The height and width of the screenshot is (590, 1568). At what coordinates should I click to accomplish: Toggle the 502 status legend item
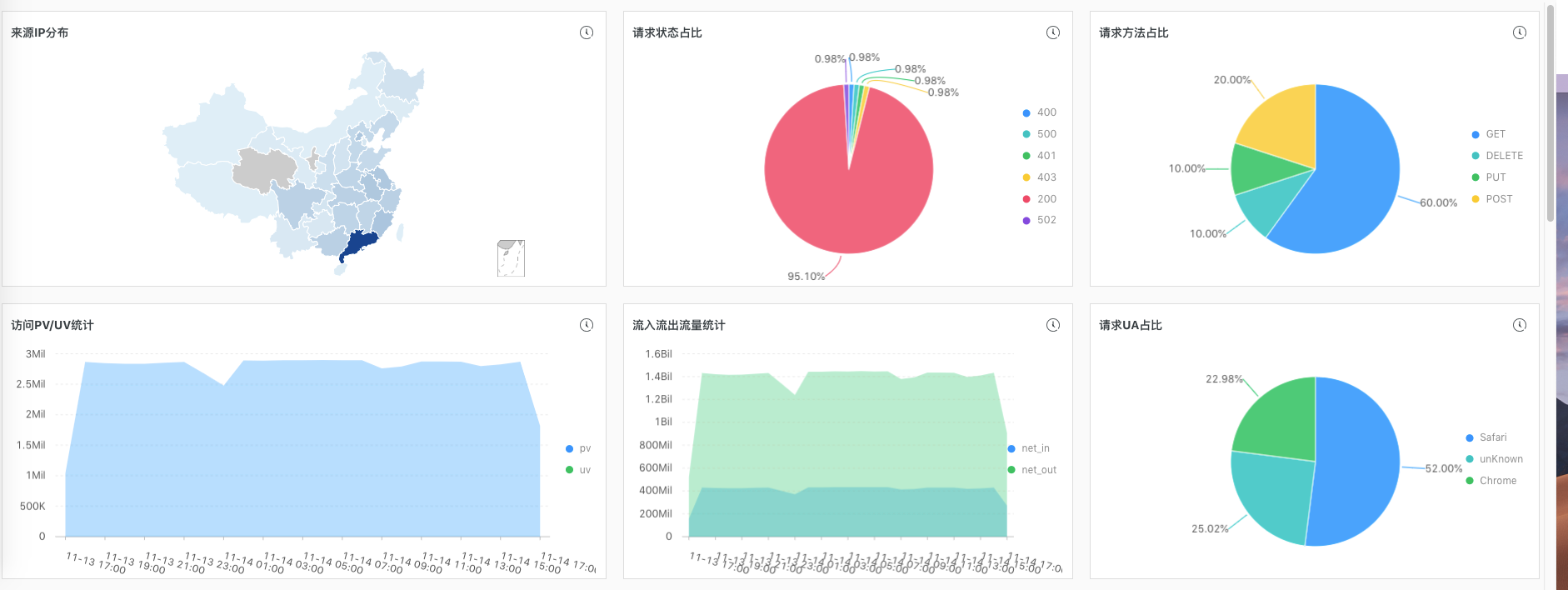tap(1040, 220)
